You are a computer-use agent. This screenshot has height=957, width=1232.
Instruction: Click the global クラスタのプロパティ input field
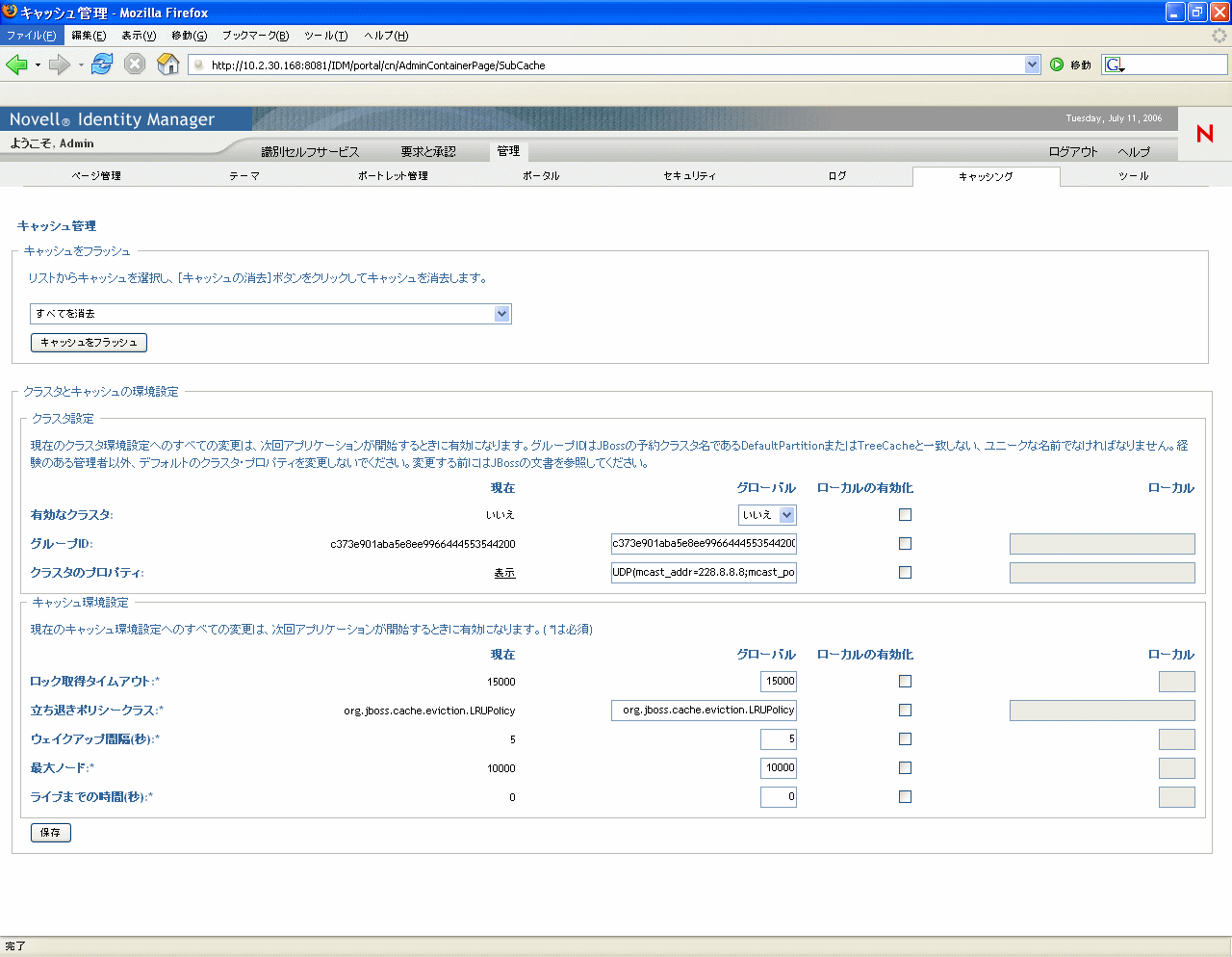tap(704, 573)
